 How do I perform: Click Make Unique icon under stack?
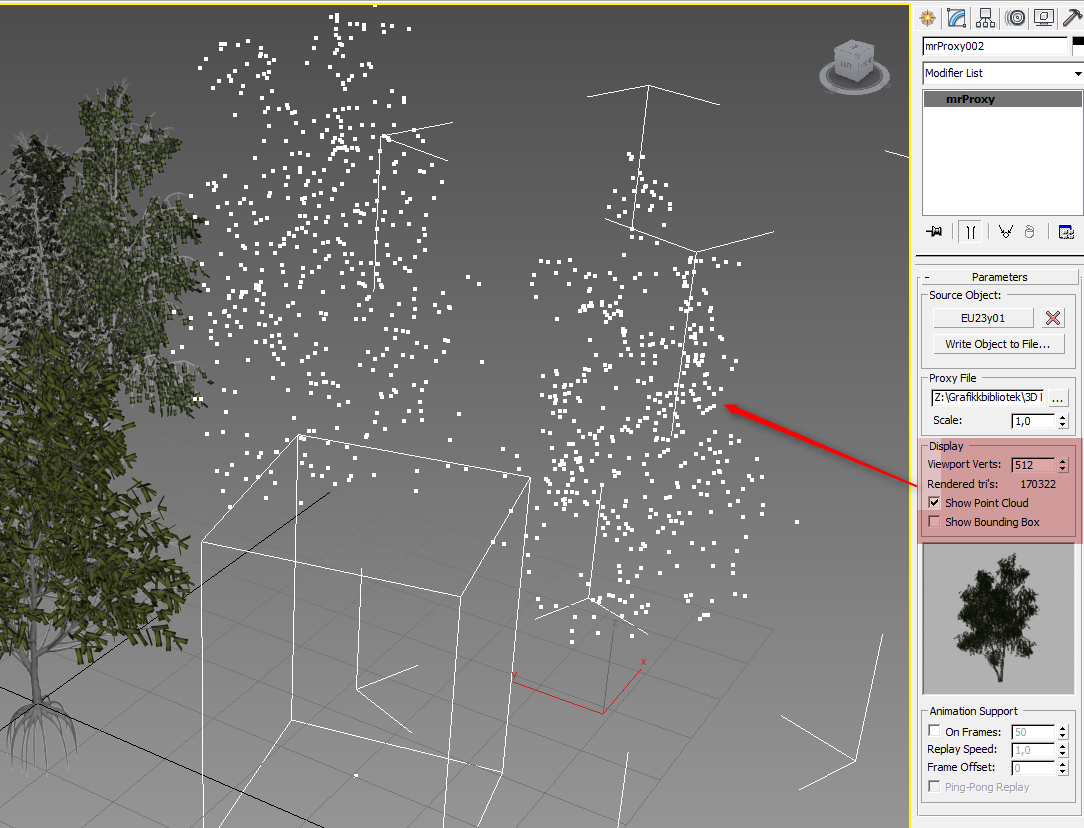(1006, 232)
